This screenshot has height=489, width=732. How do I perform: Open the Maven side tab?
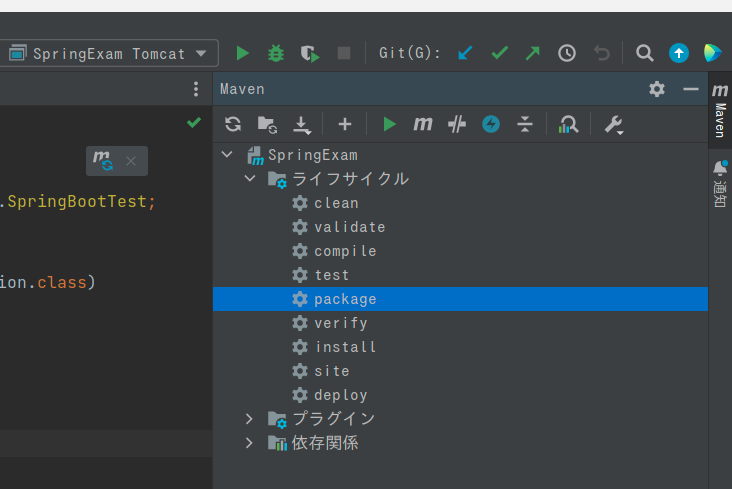point(719,112)
